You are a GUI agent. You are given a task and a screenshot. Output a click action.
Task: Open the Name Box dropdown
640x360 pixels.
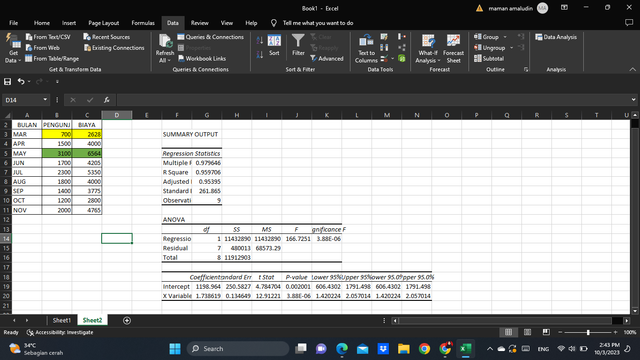[45, 100]
